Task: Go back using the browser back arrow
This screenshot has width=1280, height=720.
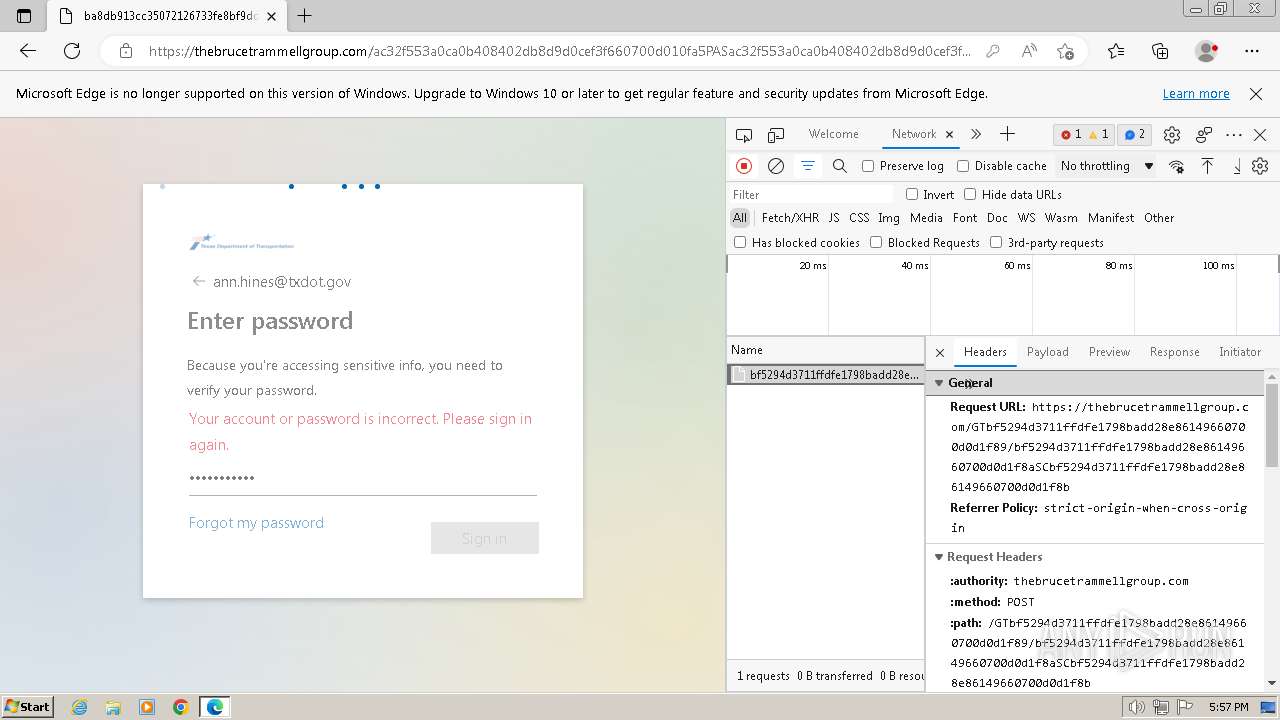Action: 28,51
